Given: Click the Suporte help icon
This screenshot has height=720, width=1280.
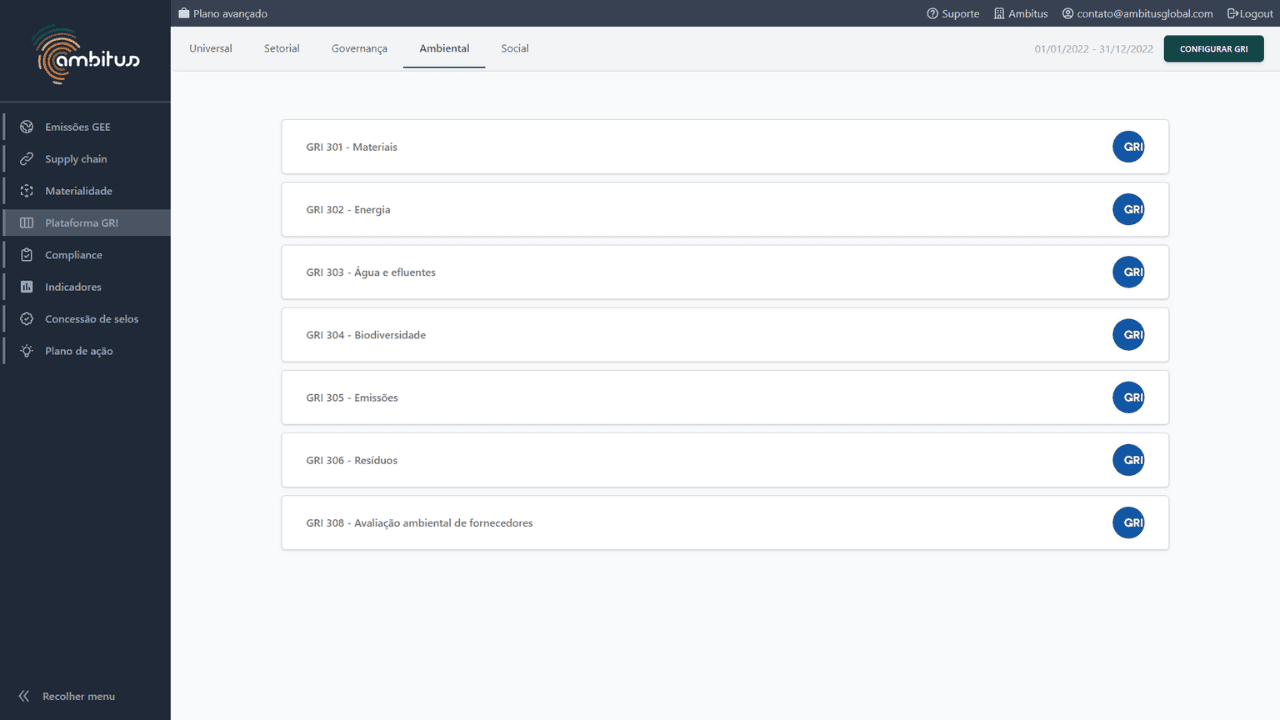Looking at the screenshot, I should tap(933, 14).
